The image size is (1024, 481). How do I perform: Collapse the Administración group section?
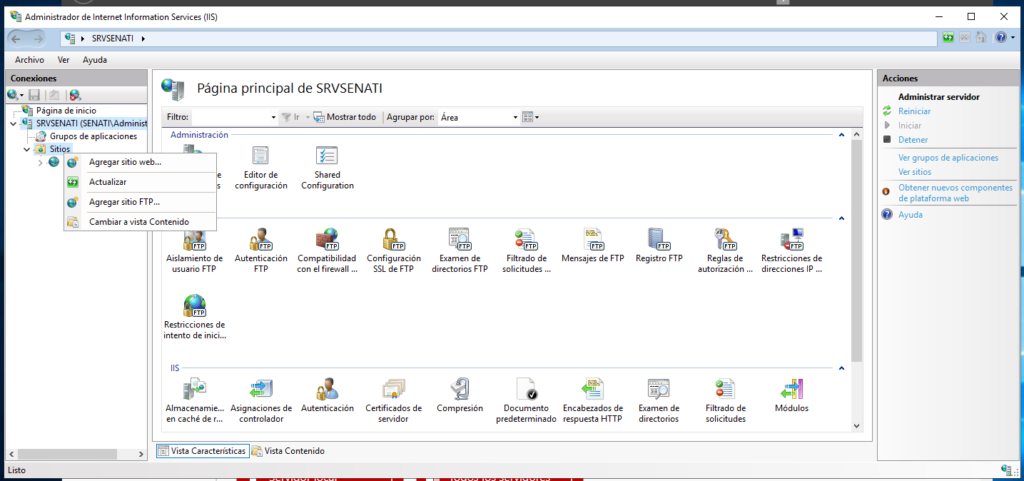pyautogui.click(x=842, y=134)
